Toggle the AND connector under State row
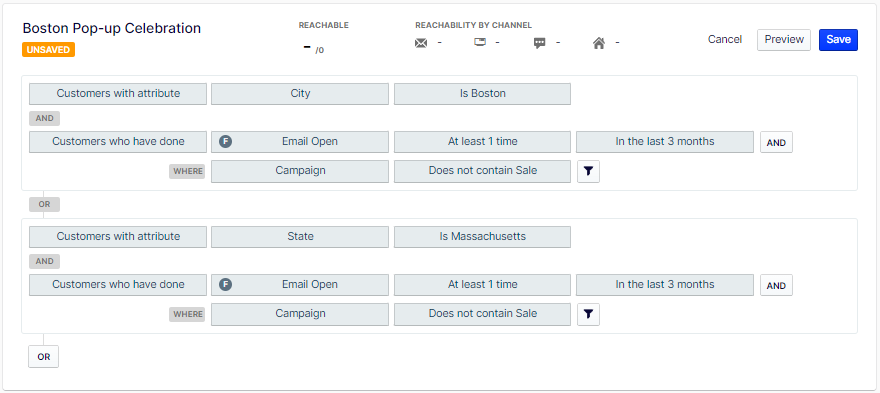 [44, 261]
